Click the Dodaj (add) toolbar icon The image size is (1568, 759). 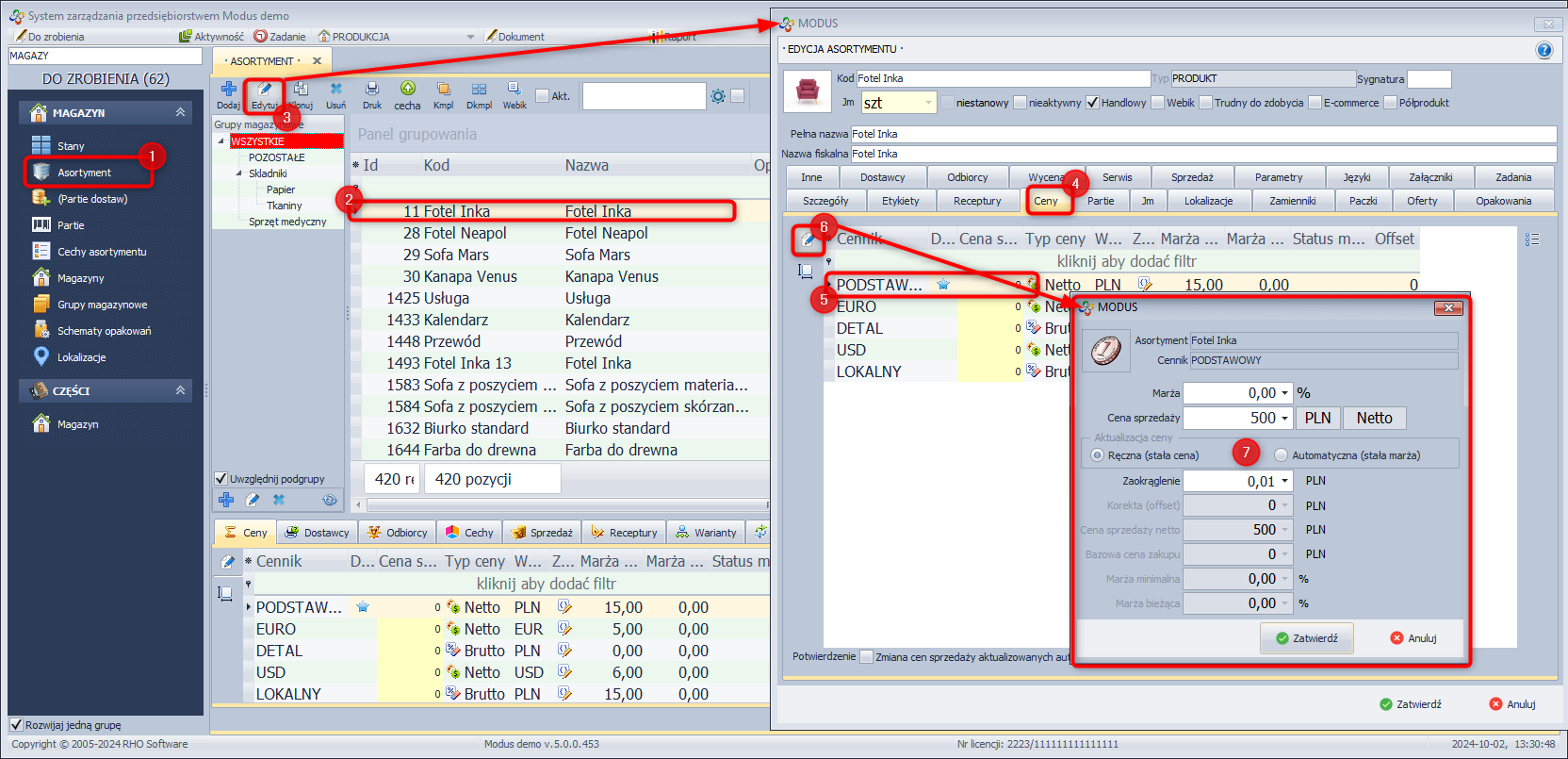(228, 94)
